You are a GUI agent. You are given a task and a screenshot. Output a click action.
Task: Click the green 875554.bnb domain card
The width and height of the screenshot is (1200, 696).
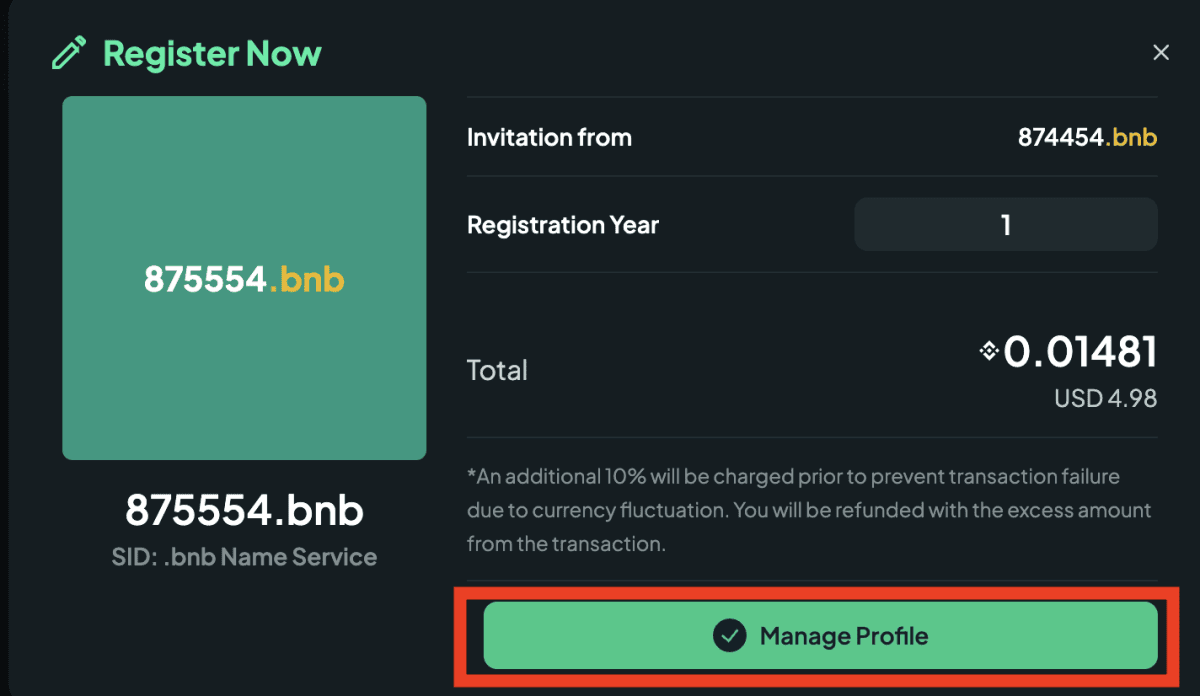244,278
